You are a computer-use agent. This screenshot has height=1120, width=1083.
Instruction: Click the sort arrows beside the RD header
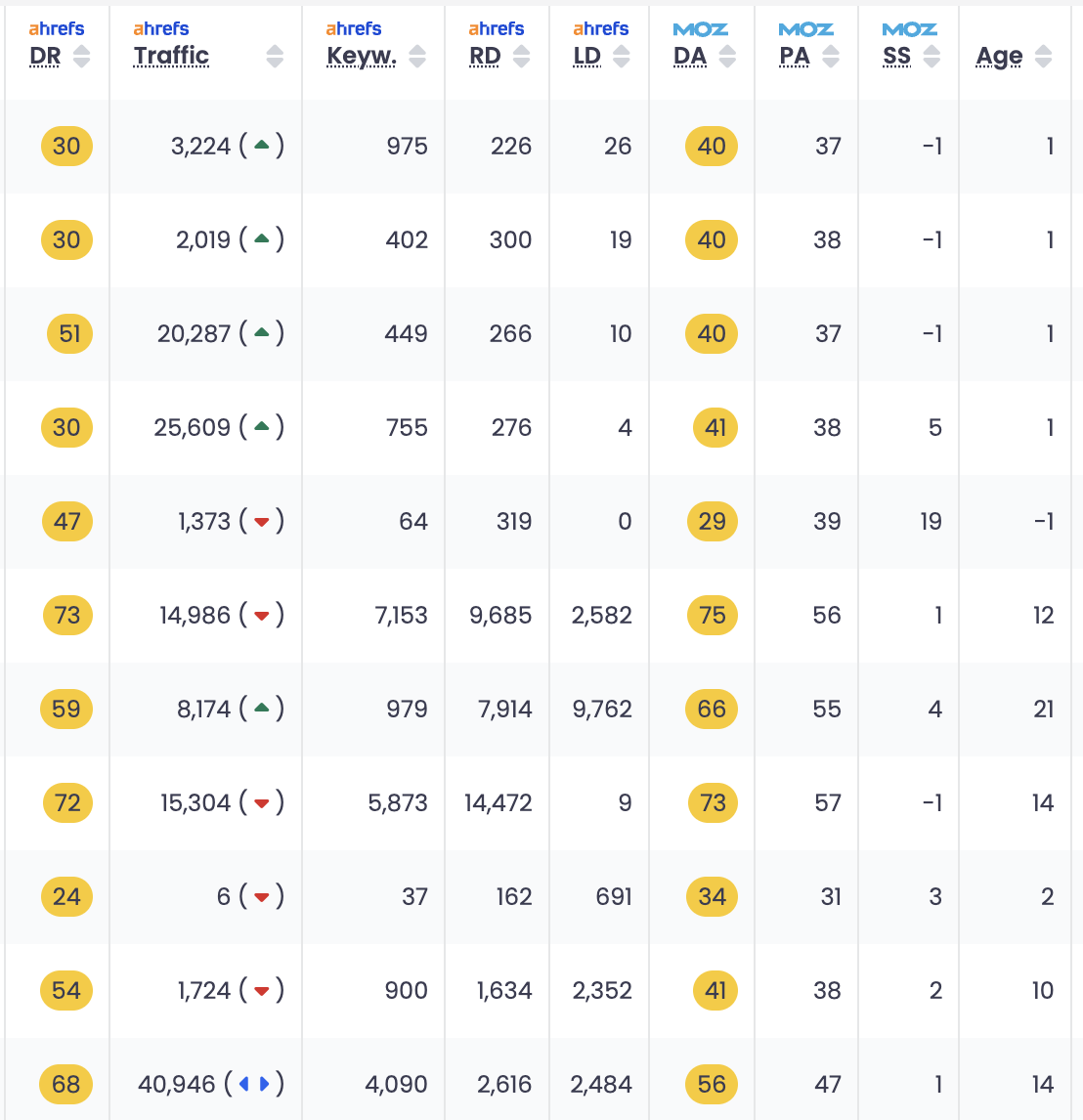coord(522,57)
